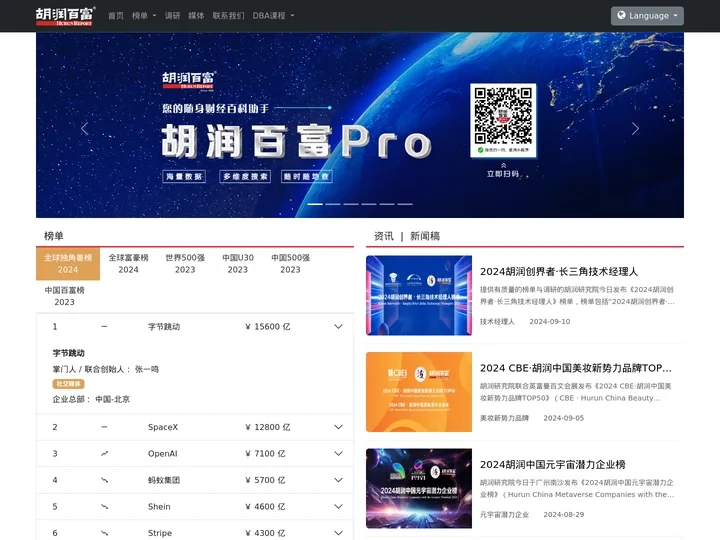Screen dimensions: 720x540
Task: Click the 美妆新势力品牌 tag
Action: tap(504, 418)
